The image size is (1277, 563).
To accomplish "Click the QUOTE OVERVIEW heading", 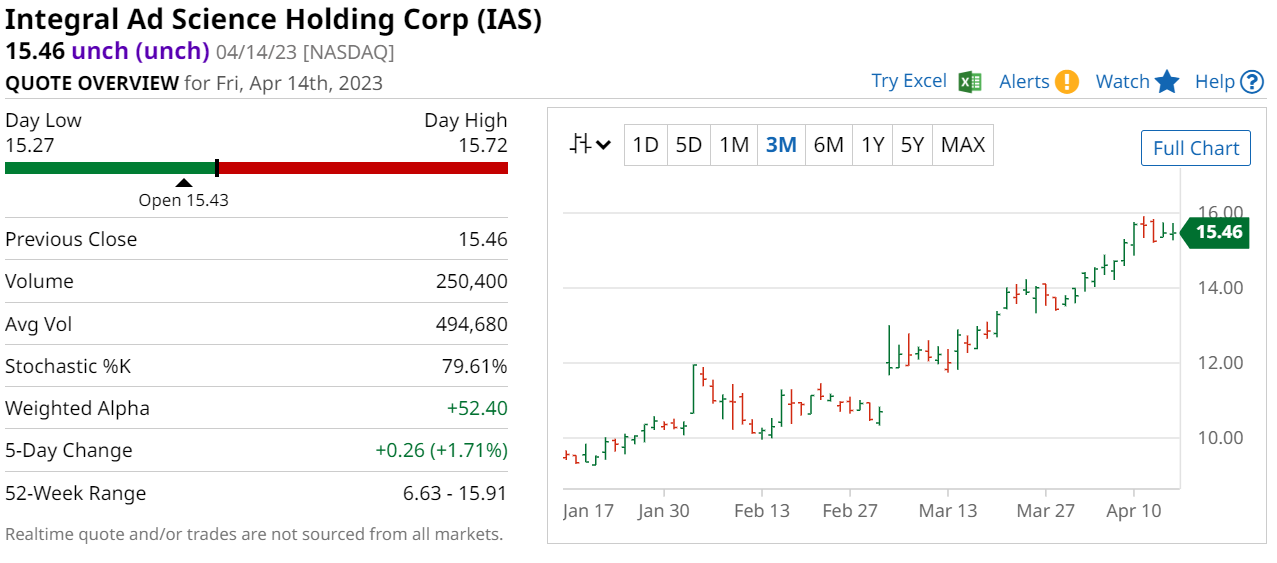I will (92, 83).
